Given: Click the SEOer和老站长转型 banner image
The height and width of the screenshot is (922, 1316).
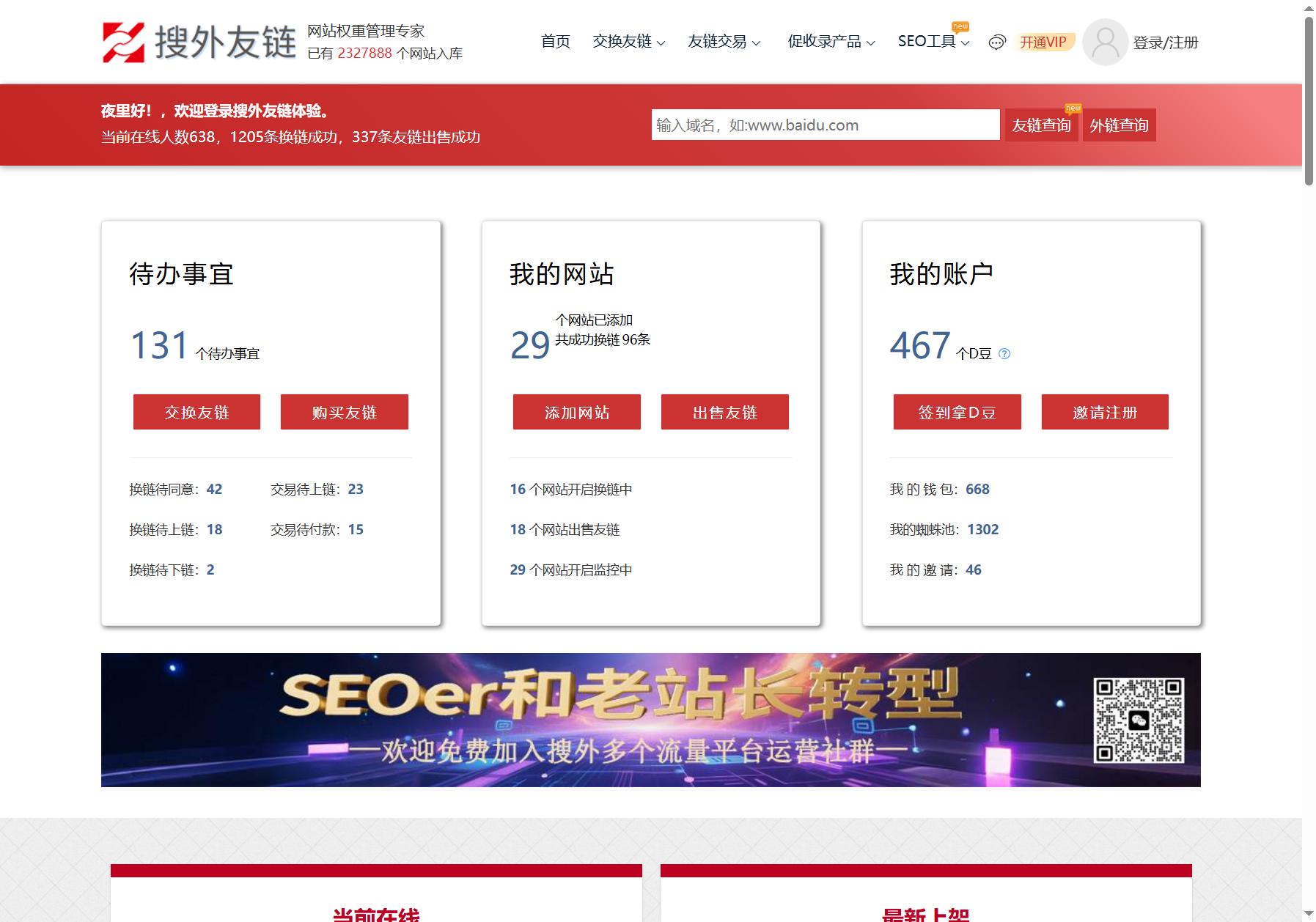Looking at the screenshot, I should (x=651, y=720).
